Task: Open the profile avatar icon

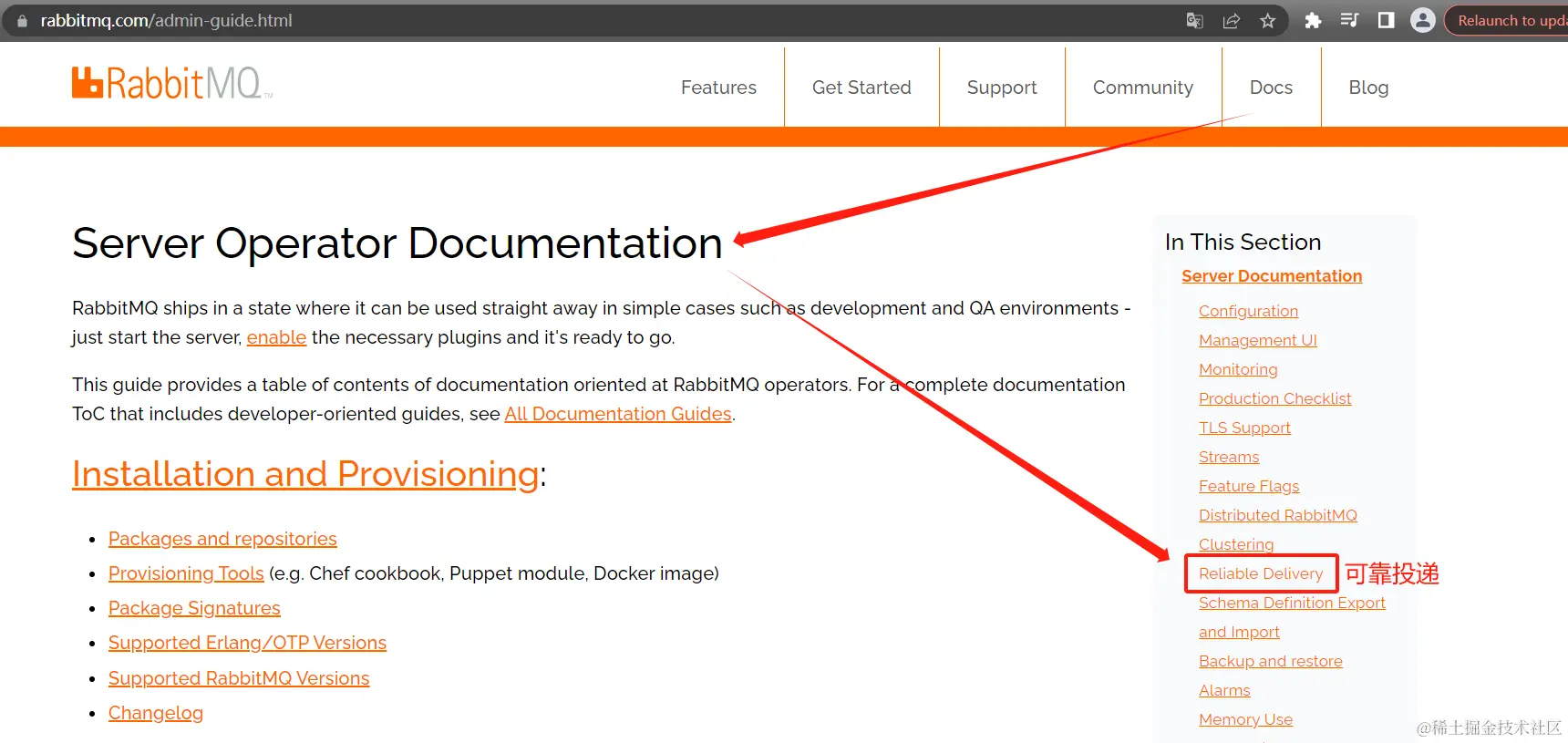Action: (x=1422, y=20)
